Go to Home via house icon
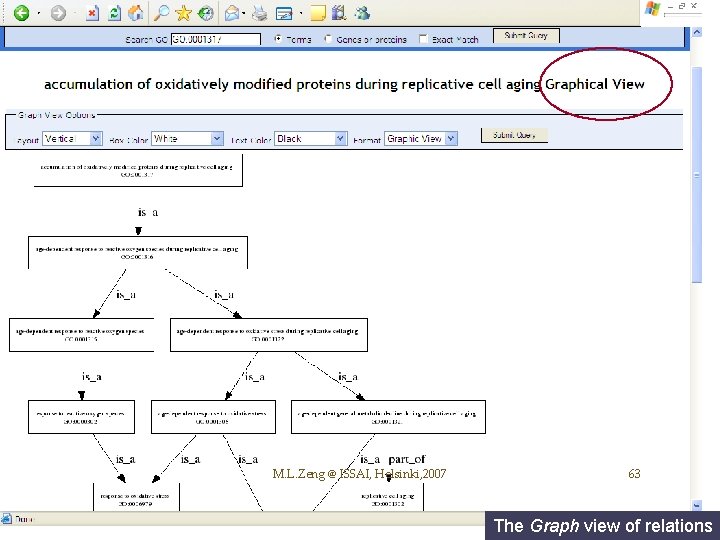The height and width of the screenshot is (540, 720). pos(135,13)
